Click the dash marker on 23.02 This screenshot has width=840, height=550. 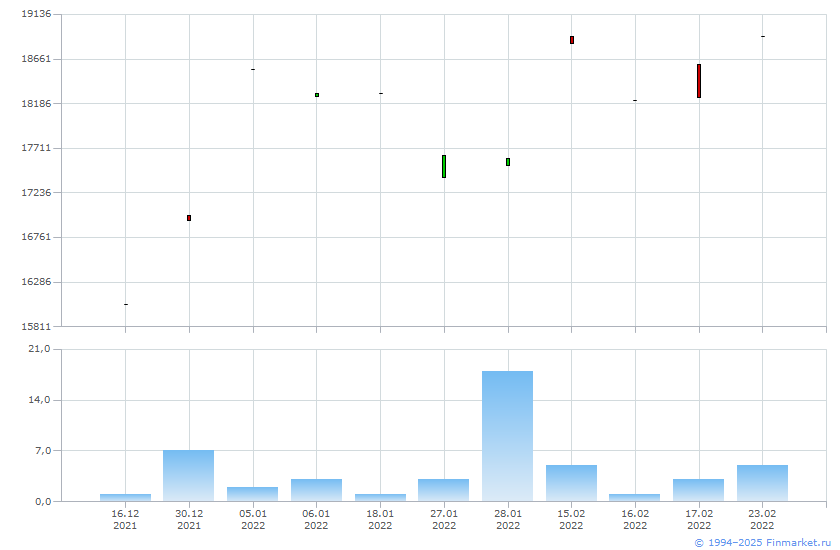[763, 36]
